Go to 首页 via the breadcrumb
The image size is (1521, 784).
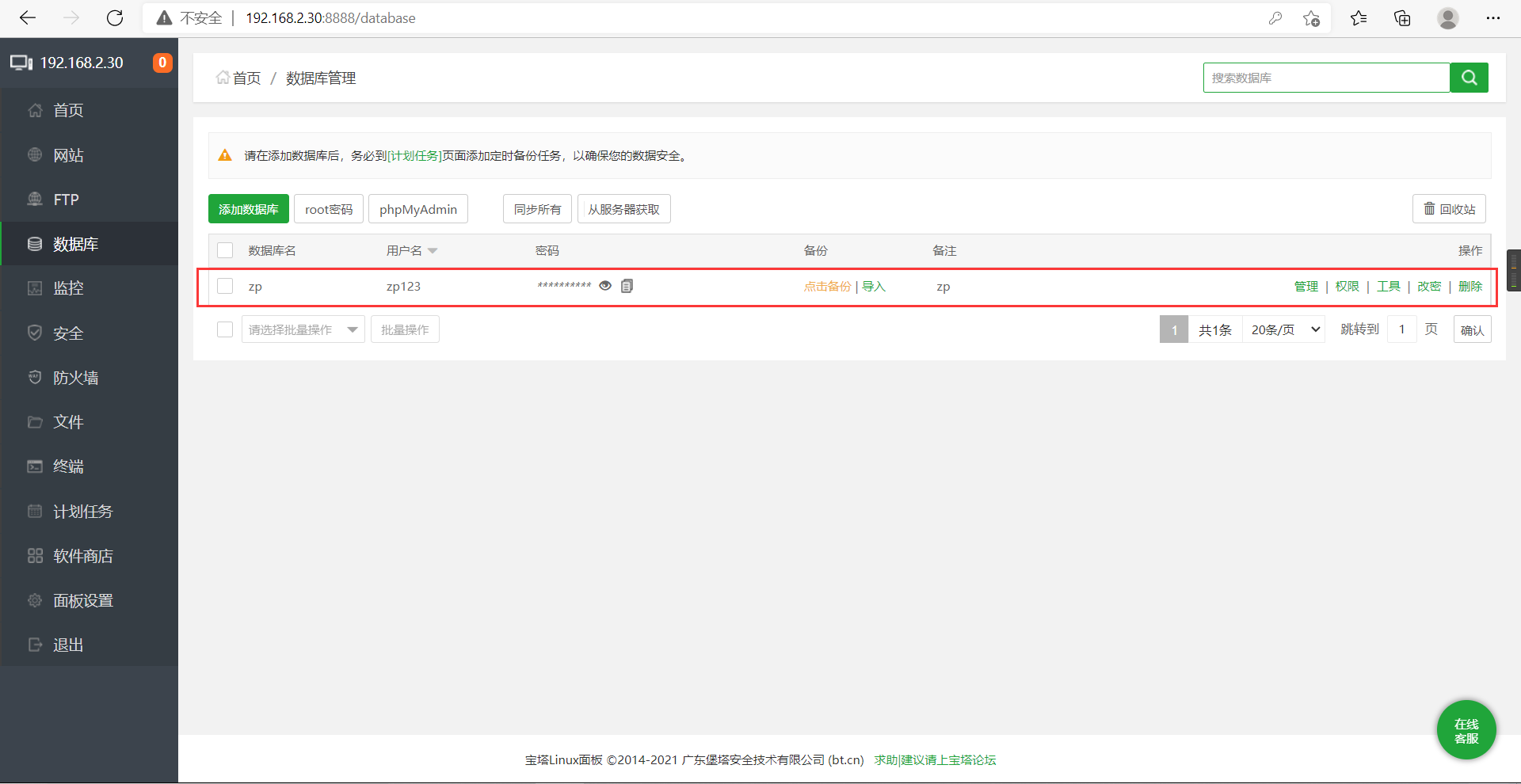[x=245, y=78]
